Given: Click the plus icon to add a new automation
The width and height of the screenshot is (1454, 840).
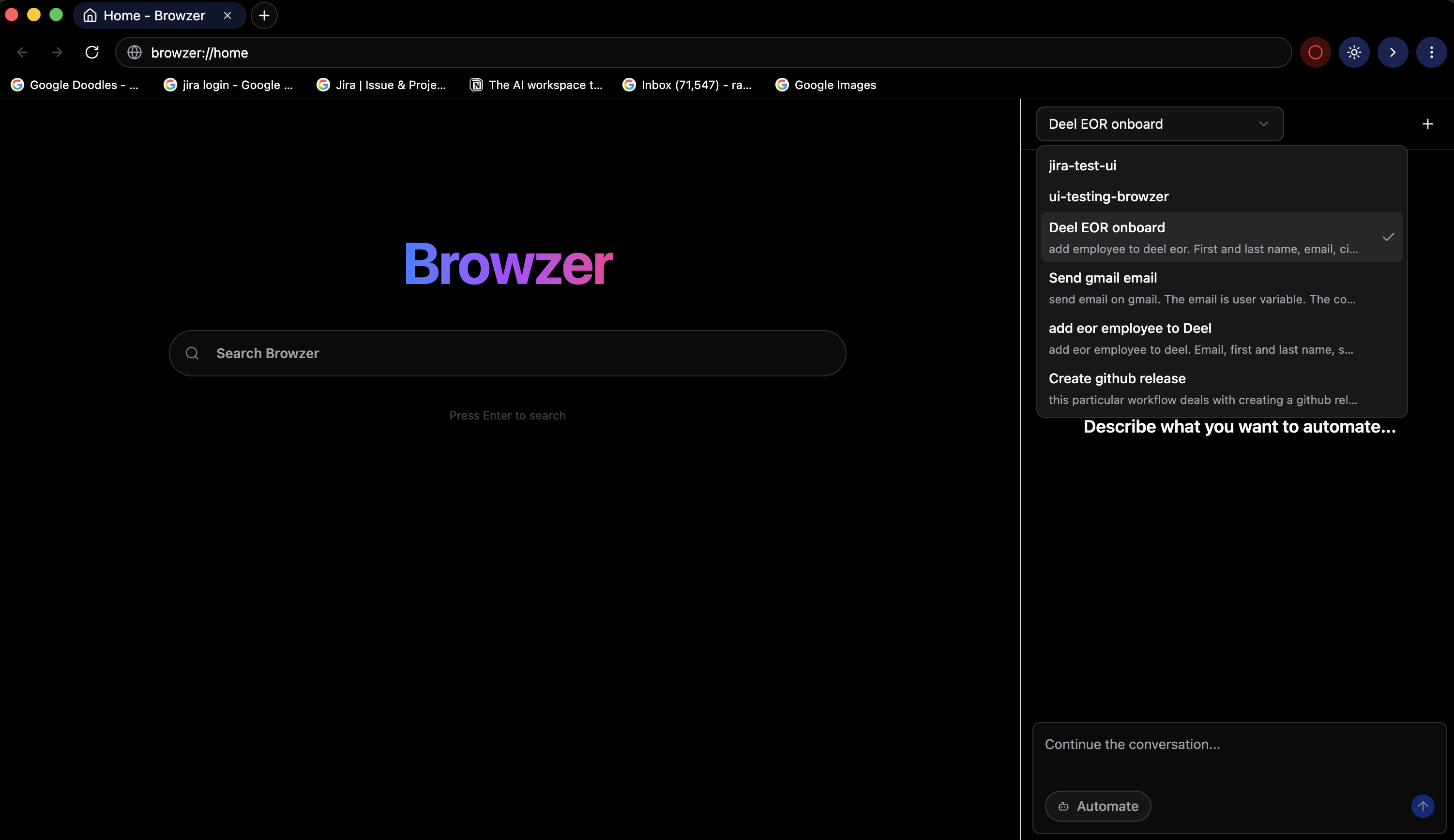Looking at the screenshot, I should click(1428, 123).
